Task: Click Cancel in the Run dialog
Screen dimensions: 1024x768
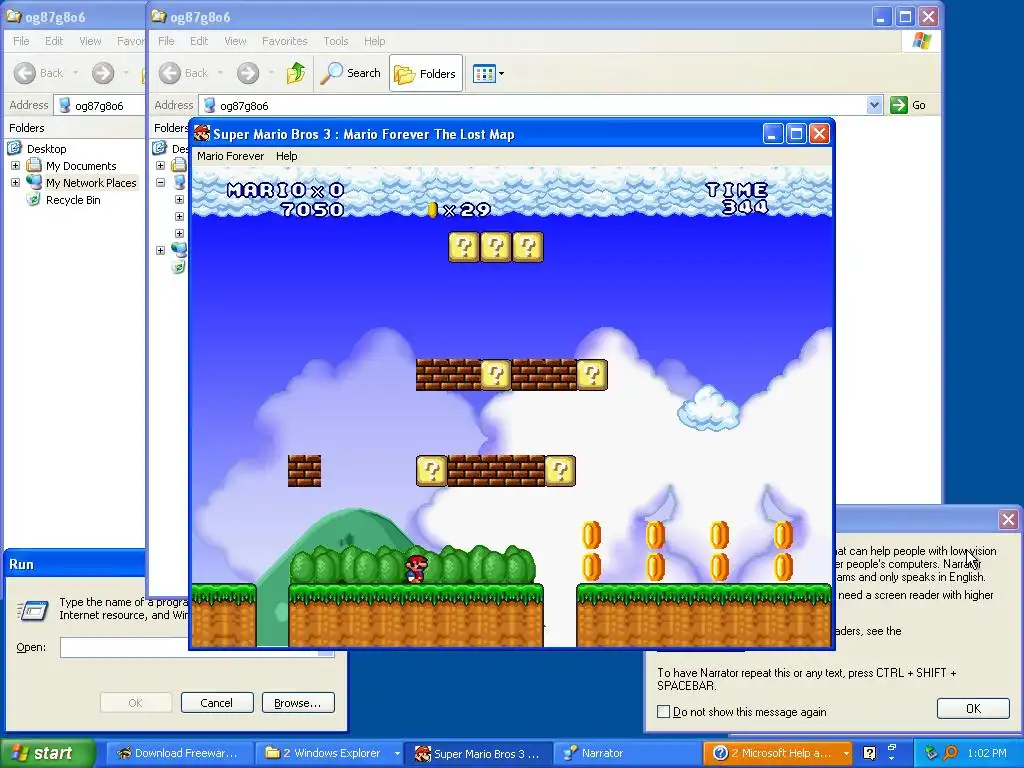Action: 217,703
